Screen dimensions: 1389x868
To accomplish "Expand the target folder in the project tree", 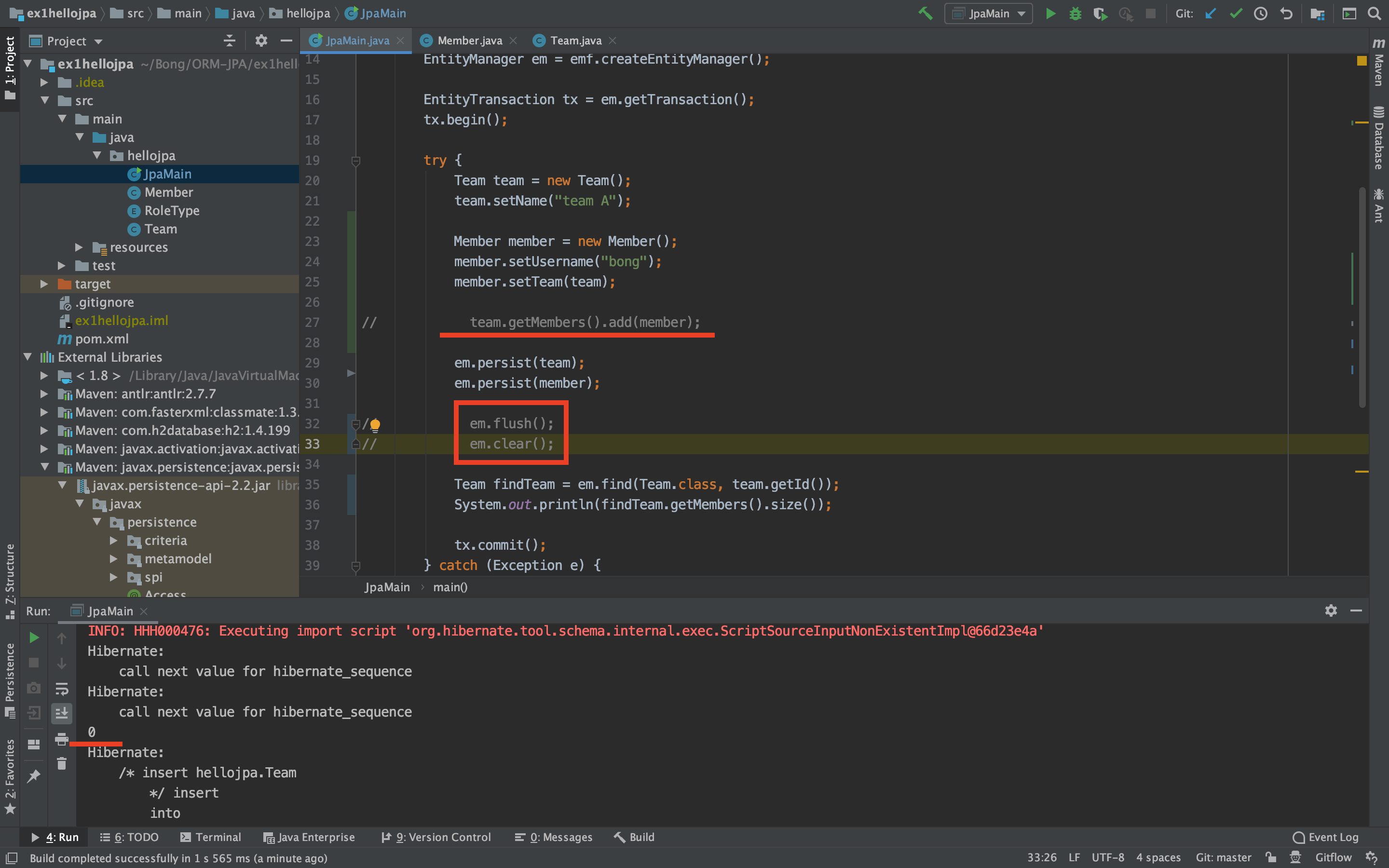I will 44,284.
